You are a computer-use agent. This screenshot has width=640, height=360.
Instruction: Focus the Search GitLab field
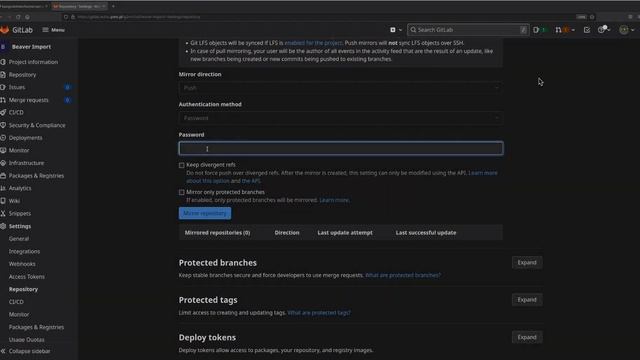point(468,30)
